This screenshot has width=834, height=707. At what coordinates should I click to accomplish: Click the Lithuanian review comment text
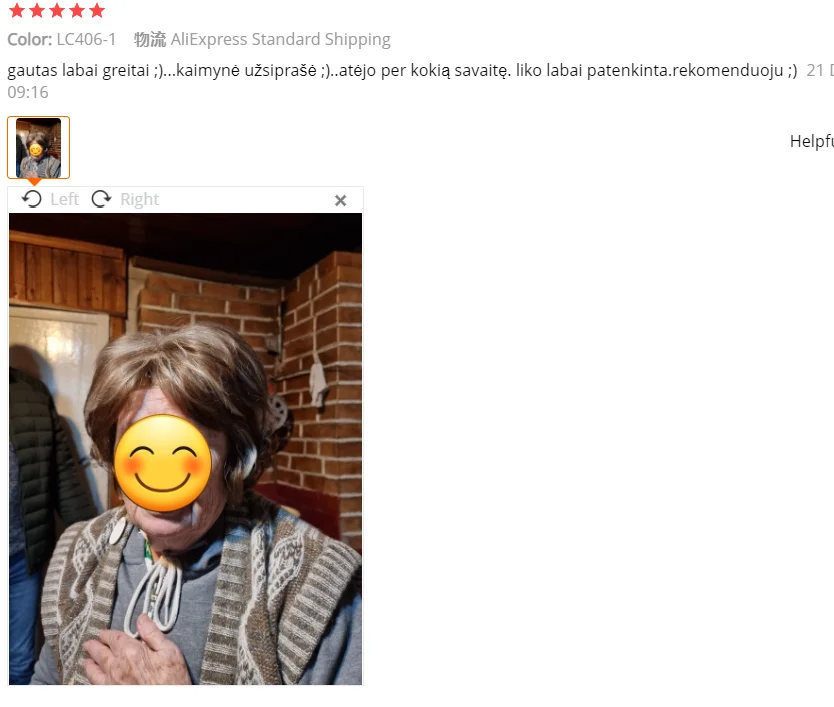[x=402, y=70]
